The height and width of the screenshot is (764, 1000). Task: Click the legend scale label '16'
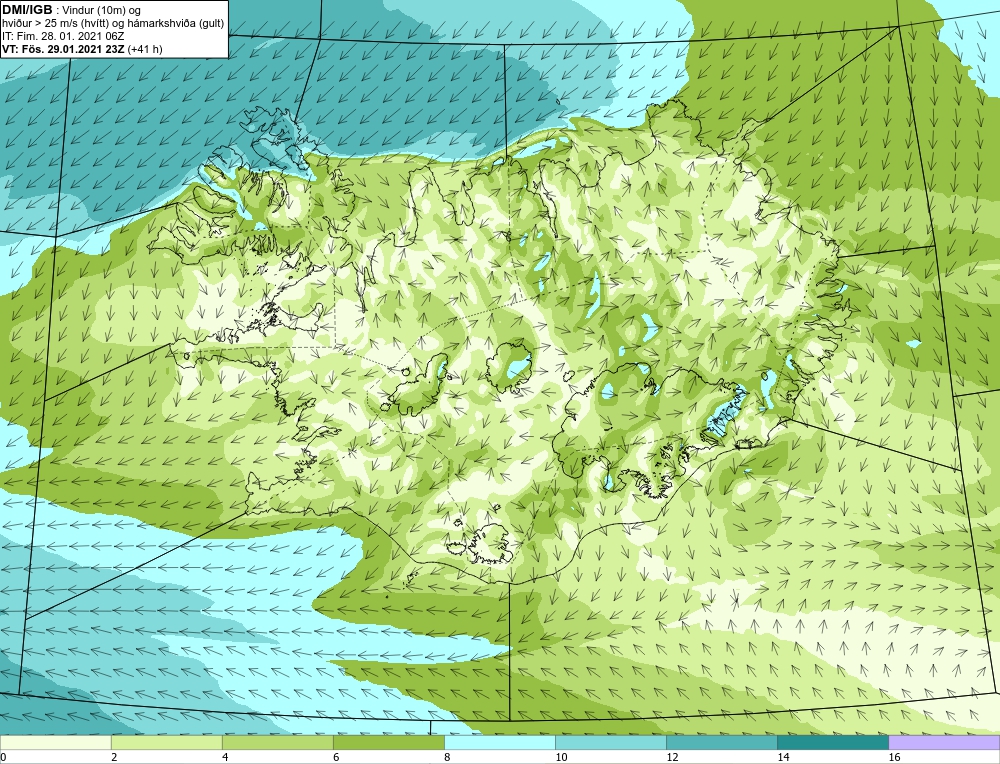pyautogui.click(x=894, y=757)
